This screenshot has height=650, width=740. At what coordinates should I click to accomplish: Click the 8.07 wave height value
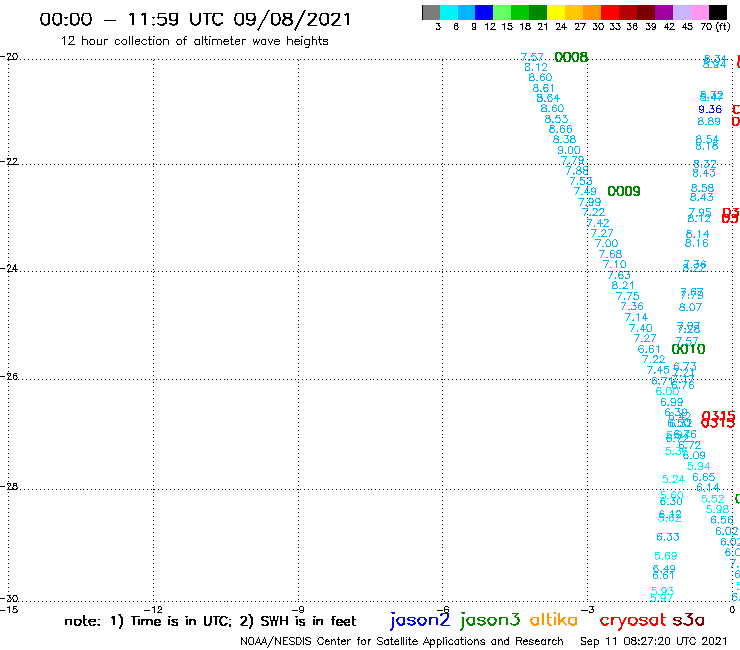click(x=690, y=307)
